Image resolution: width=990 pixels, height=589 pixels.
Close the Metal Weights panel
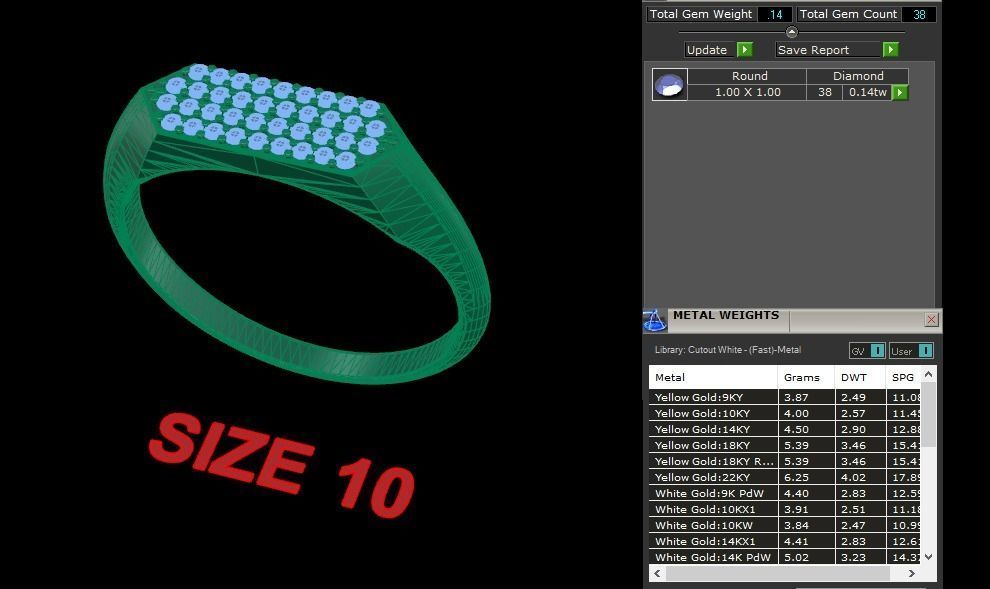(x=931, y=319)
